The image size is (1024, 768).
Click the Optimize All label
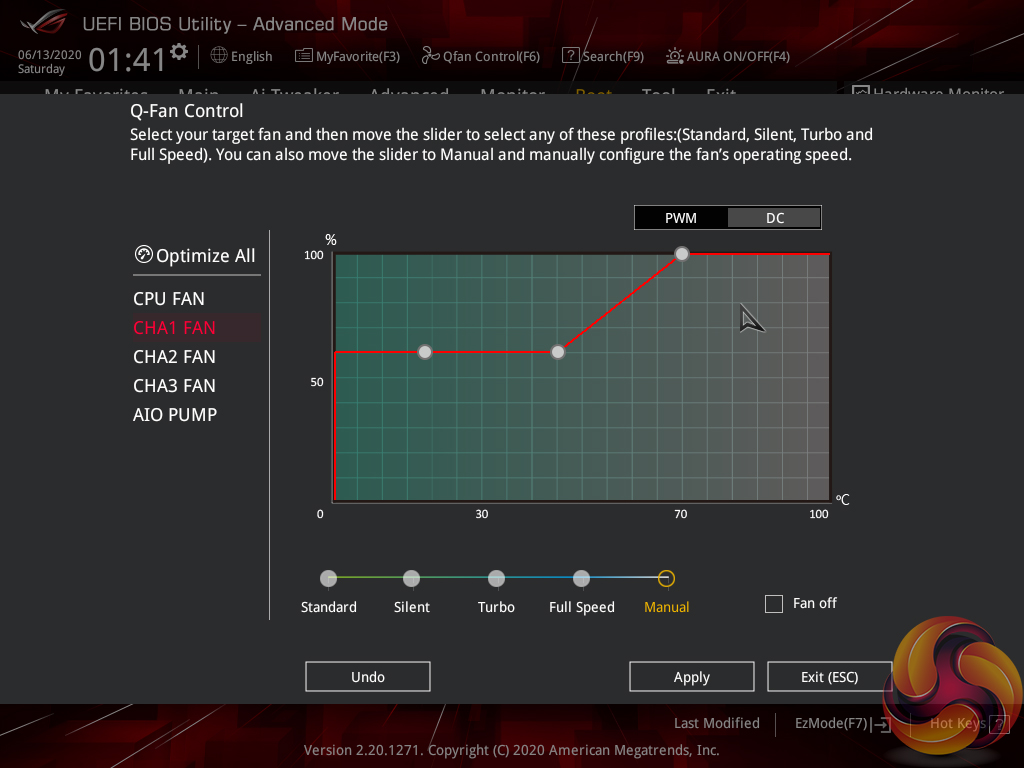[x=206, y=255]
